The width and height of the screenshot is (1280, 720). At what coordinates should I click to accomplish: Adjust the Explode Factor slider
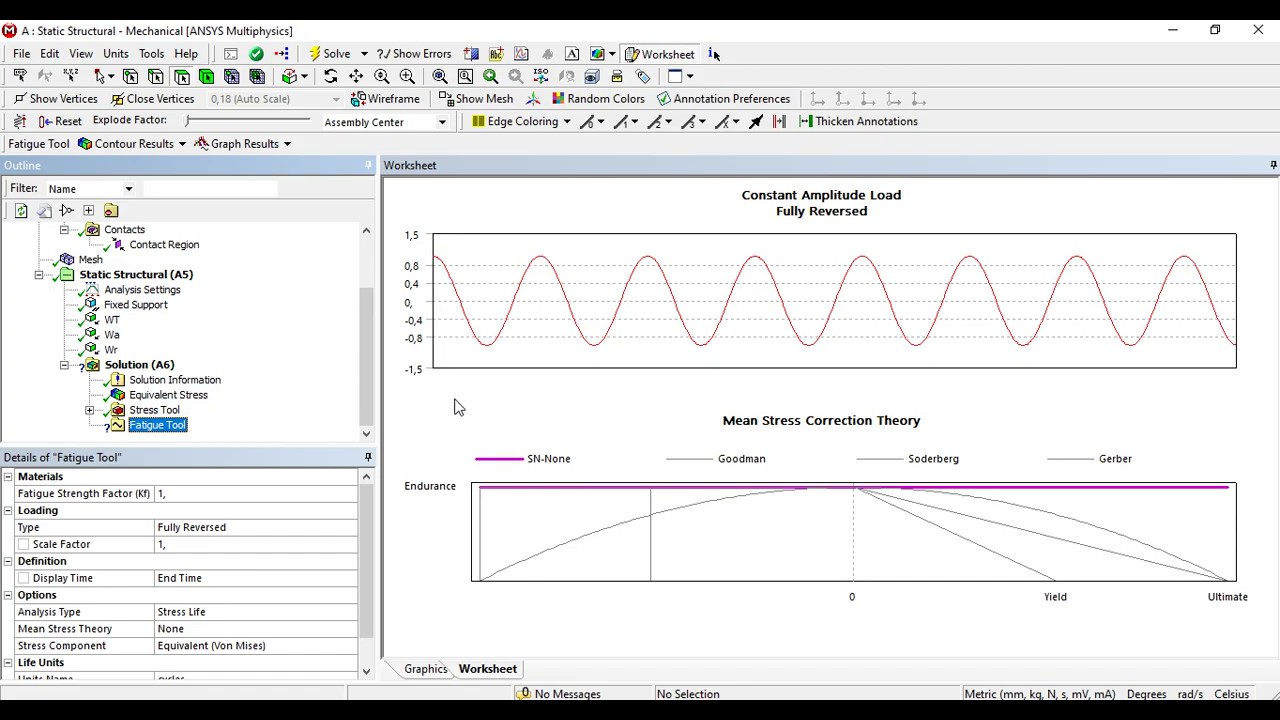pyautogui.click(x=248, y=120)
